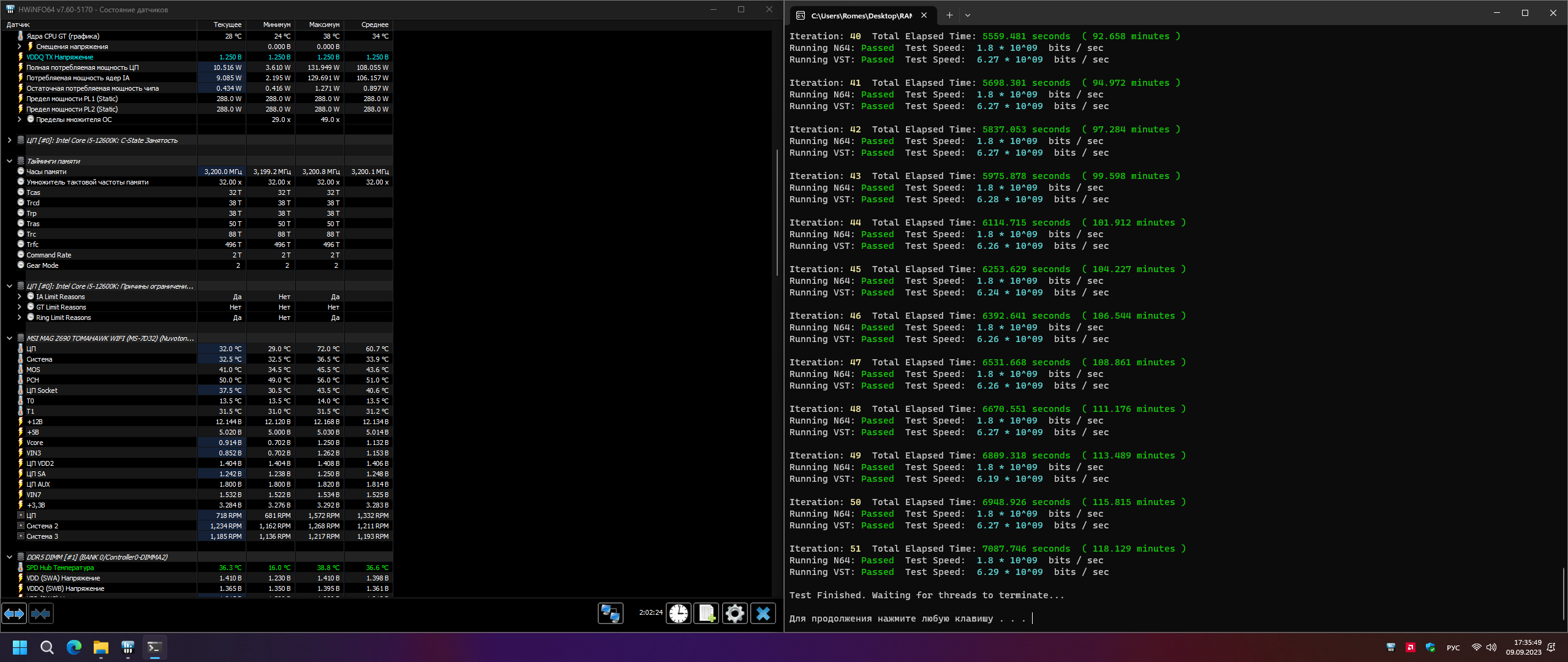Expand IA Limit Reasons row
The image size is (1568, 662).
point(19,297)
